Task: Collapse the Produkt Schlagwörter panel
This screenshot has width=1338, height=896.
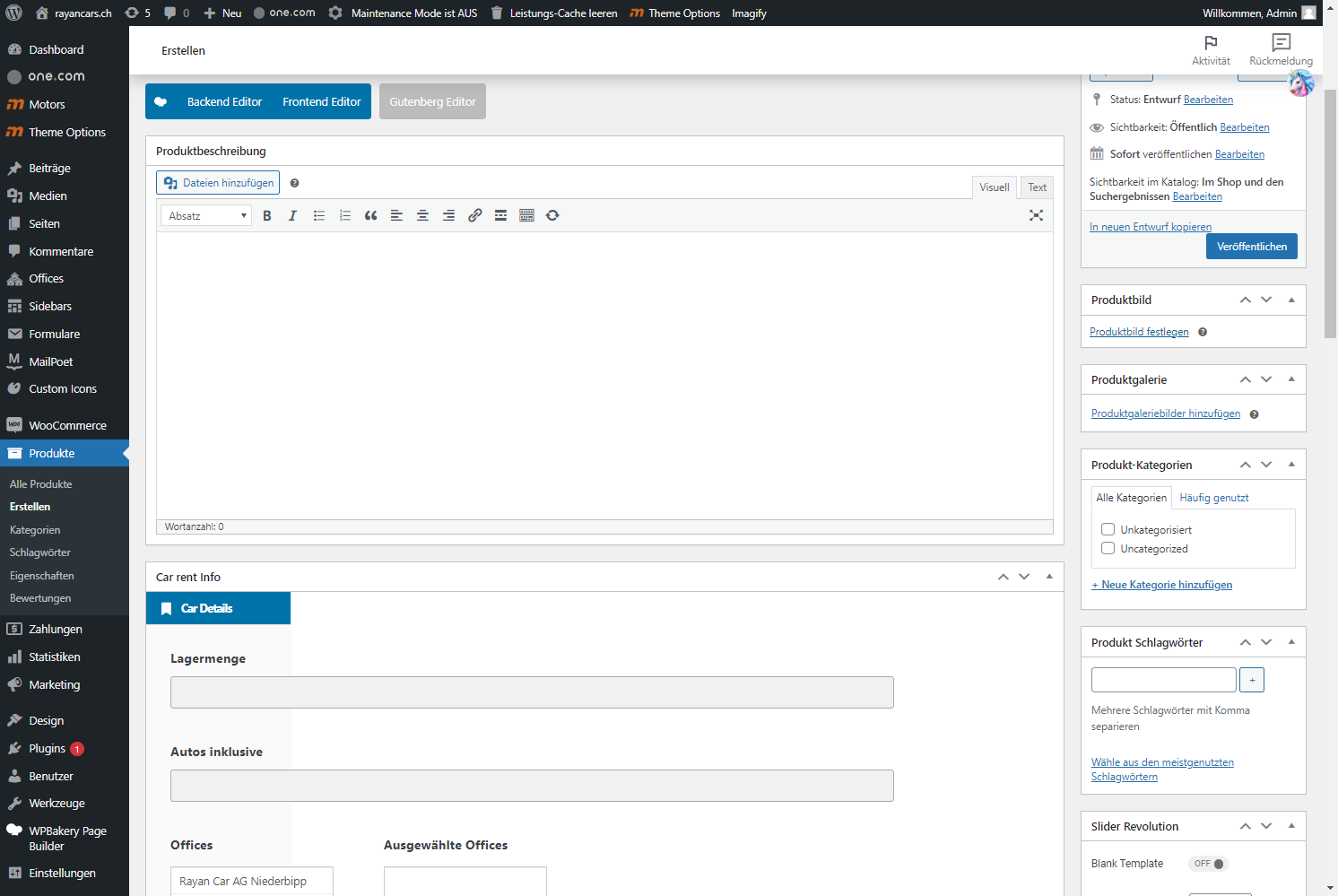Action: tap(1291, 642)
